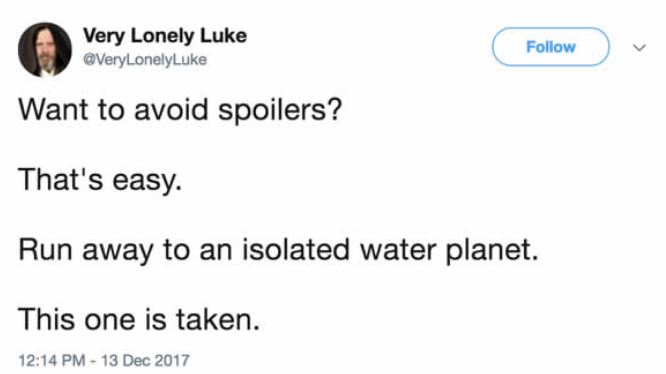Screen dimensions: 666x374
Task: Click the 'Run away to an isolated water planet.' line
Action: point(279,250)
